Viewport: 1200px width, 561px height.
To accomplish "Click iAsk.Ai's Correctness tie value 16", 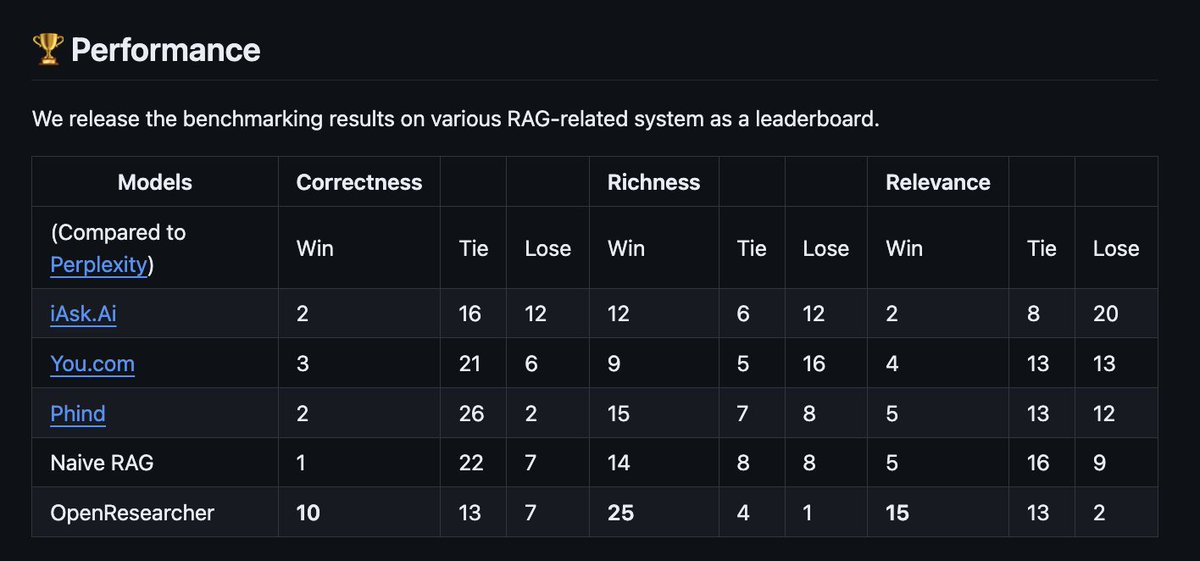I will tap(470, 314).
